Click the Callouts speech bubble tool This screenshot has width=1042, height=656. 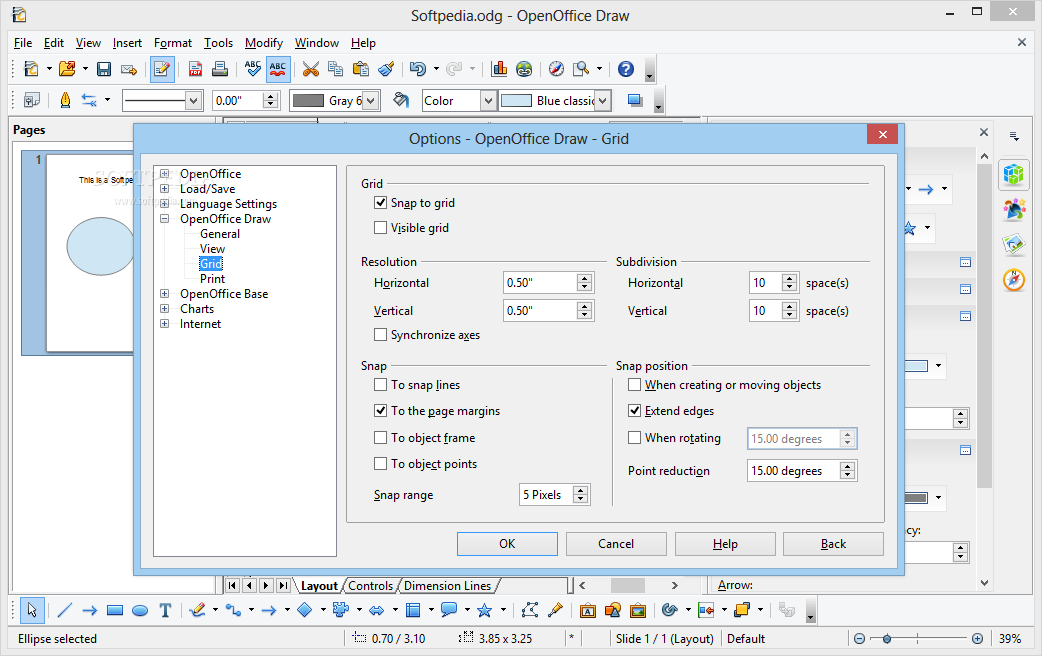pyautogui.click(x=449, y=610)
